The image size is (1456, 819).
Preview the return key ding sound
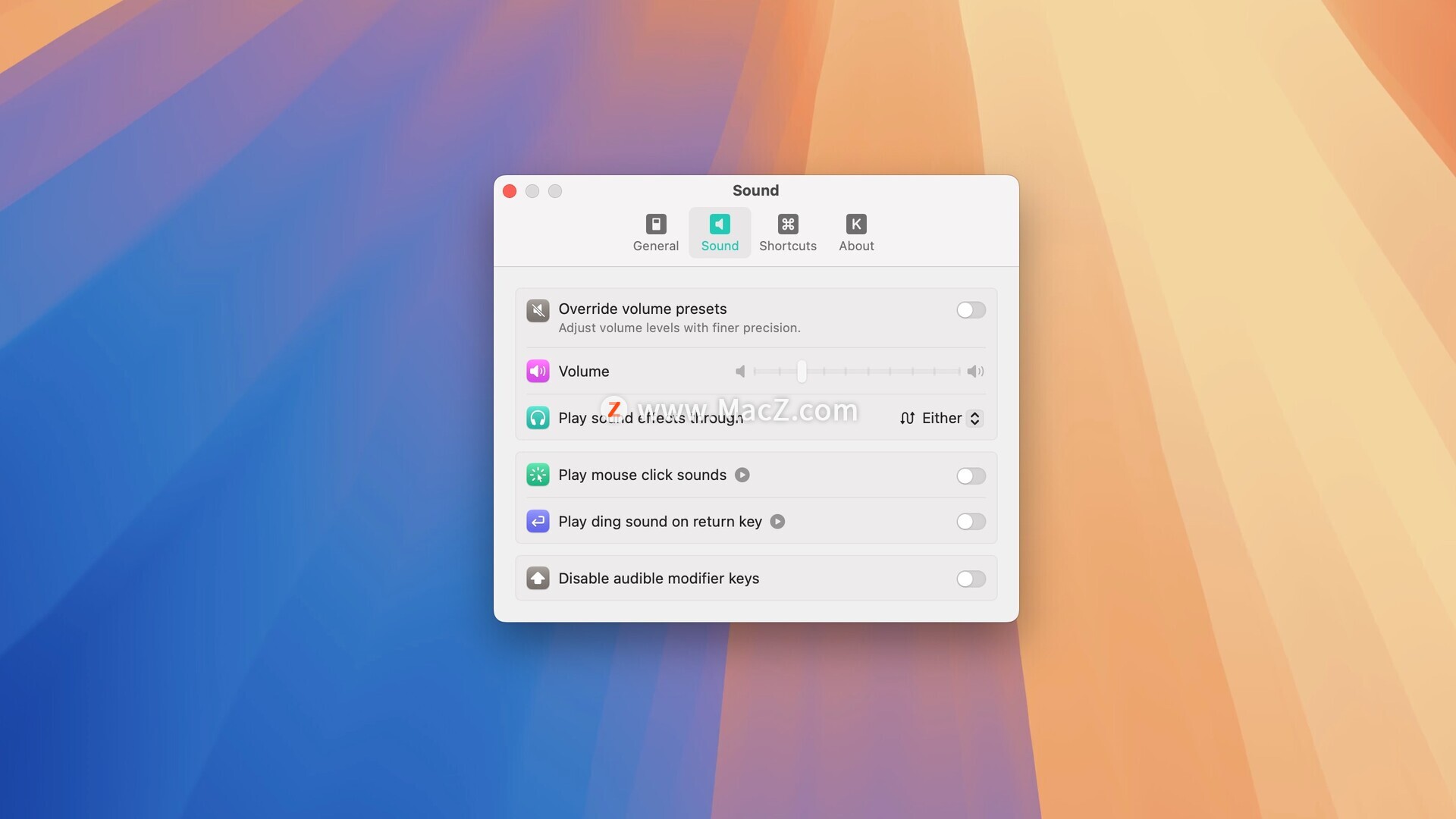pyautogui.click(x=777, y=522)
